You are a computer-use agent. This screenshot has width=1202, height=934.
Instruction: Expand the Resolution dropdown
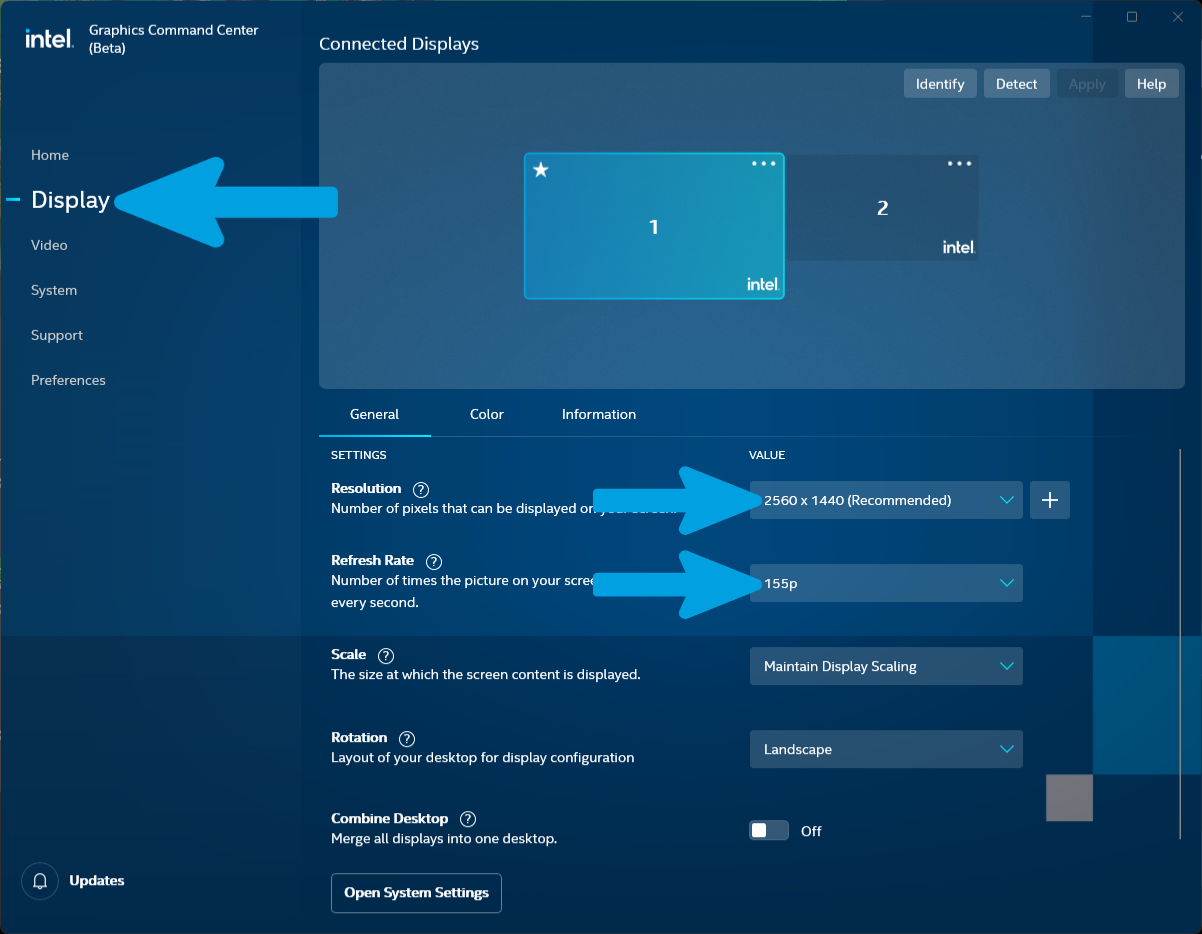click(x=886, y=500)
